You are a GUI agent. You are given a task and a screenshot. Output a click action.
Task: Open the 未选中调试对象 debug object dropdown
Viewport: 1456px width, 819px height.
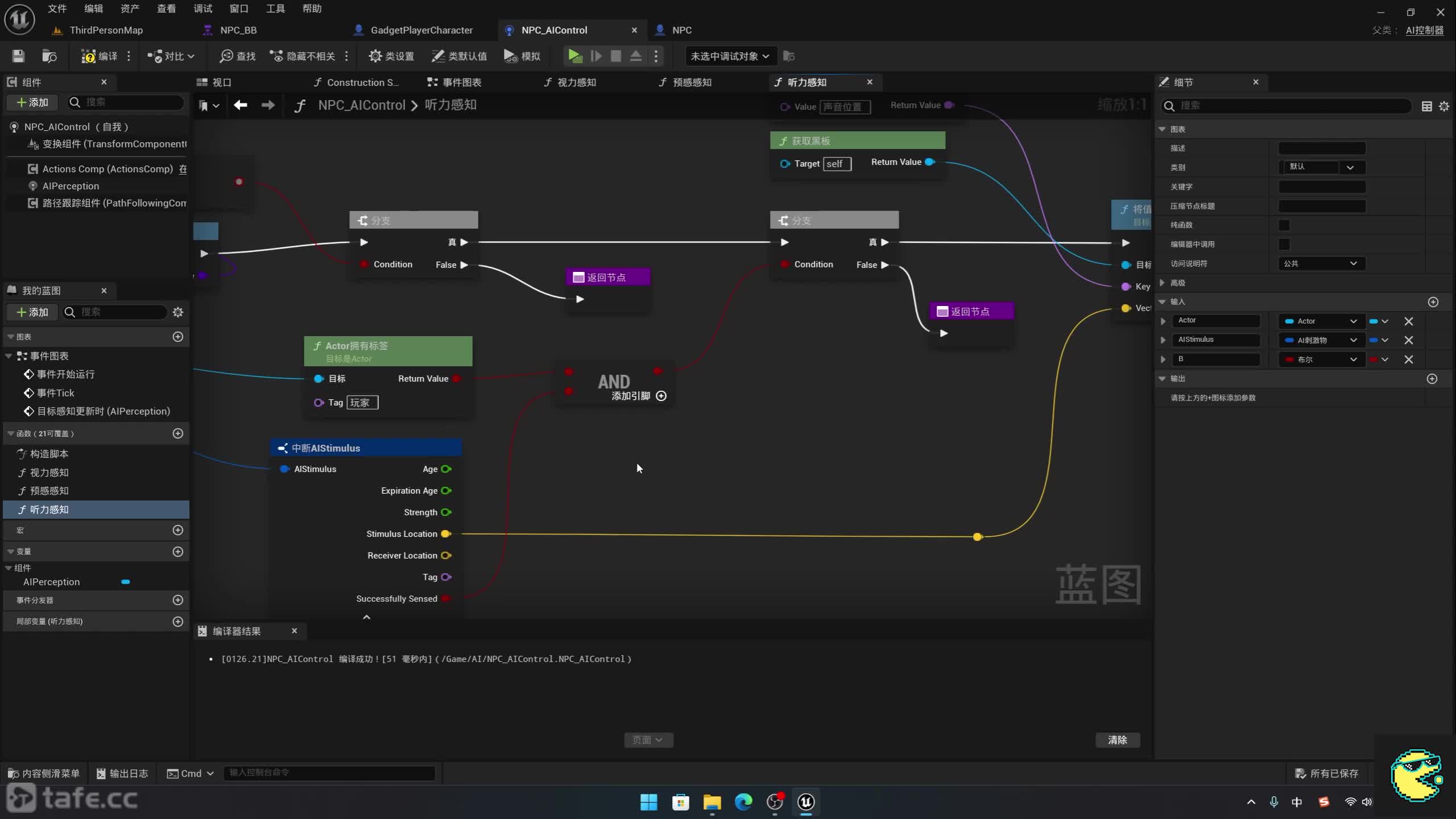(x=730, y=56)
